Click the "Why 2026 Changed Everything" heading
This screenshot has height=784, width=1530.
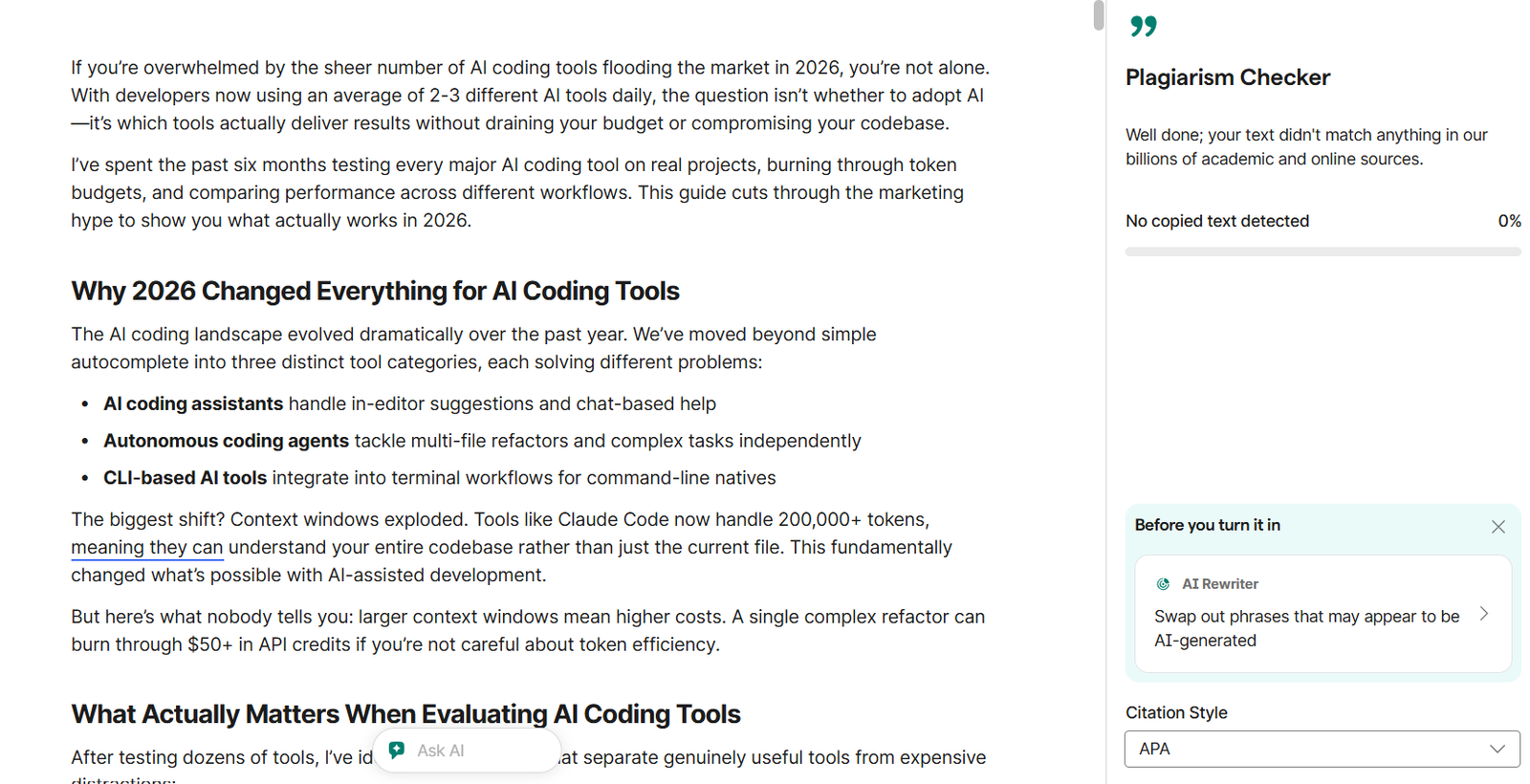pyautogui.click(x=375, y=291)
